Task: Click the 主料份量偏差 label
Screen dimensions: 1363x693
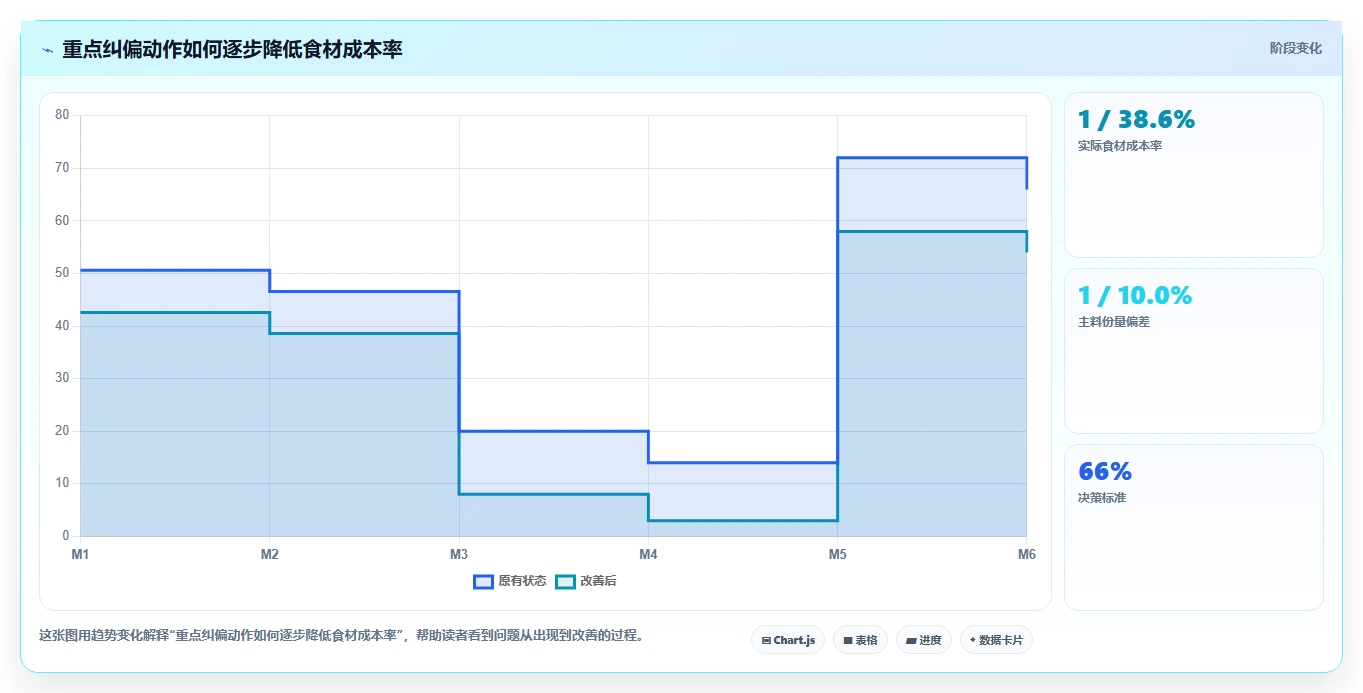Action: (1114, 322)
